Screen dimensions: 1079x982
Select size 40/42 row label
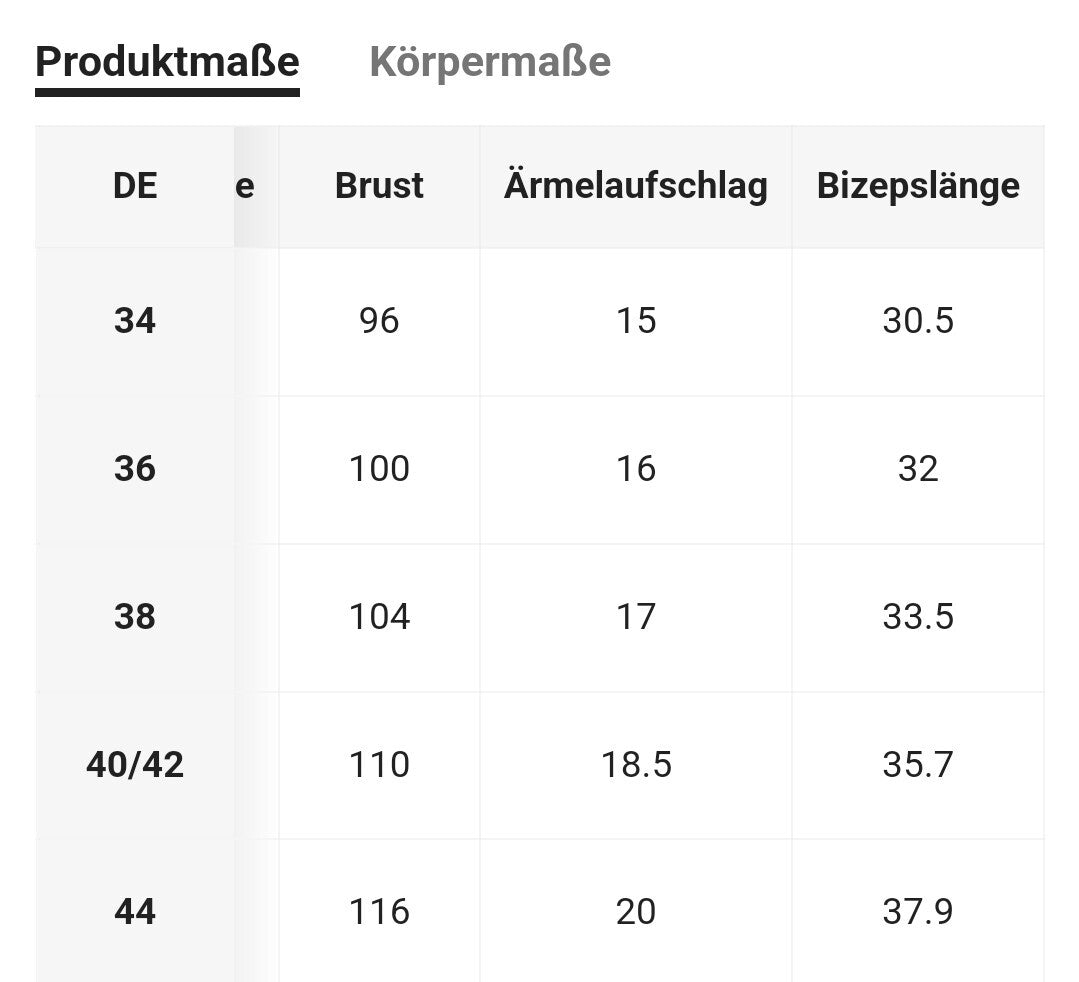tap(135, 765)
